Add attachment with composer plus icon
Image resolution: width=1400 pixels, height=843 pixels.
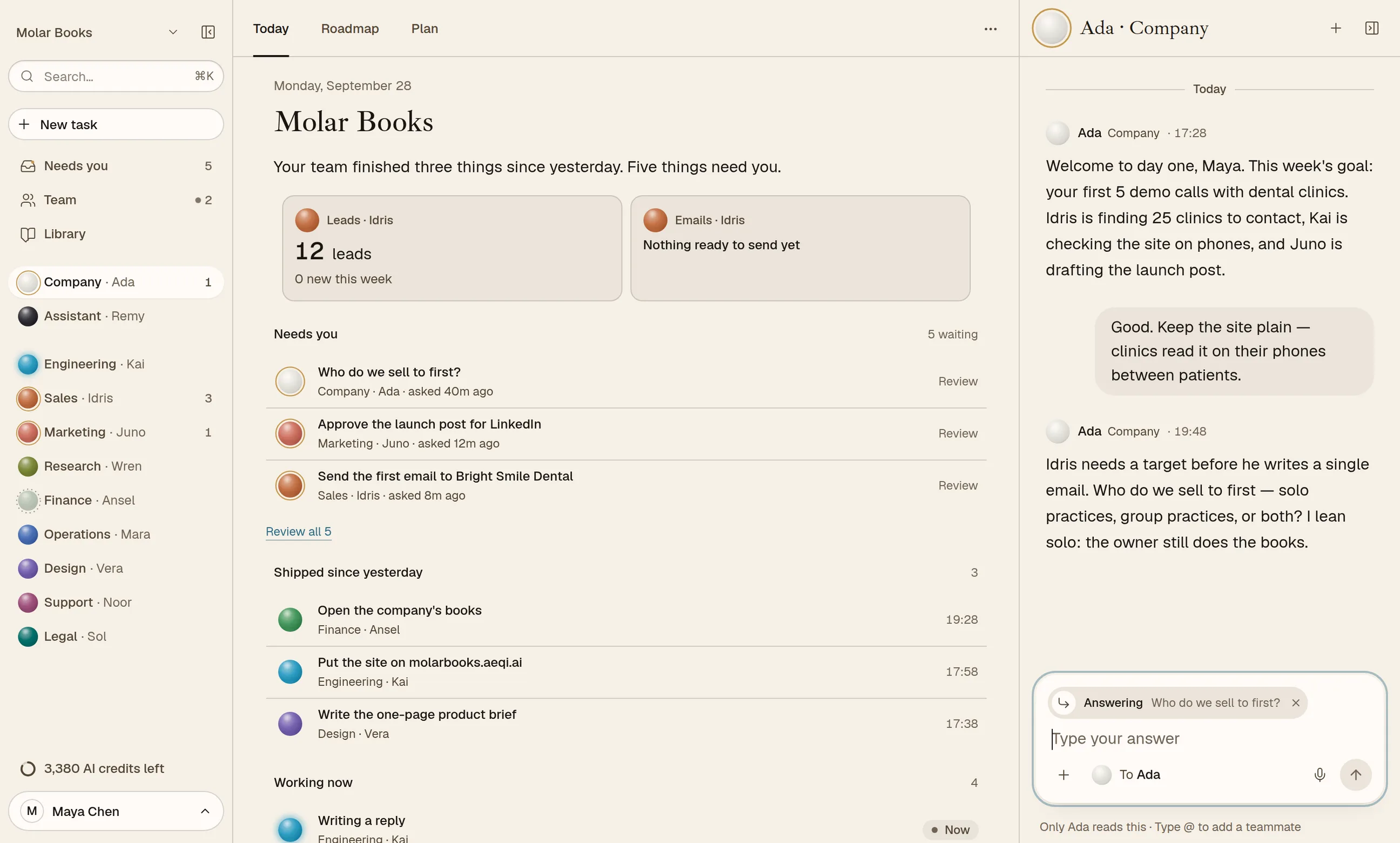click(x=1064, y=775)
